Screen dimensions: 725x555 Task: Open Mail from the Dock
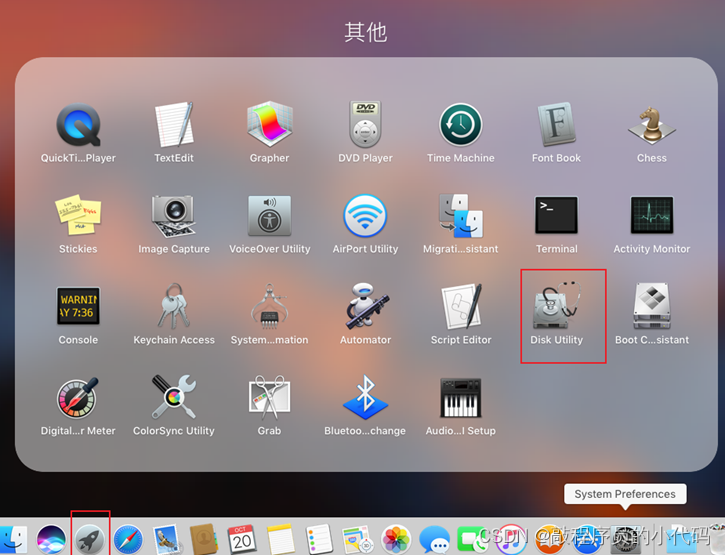(166, 539)
